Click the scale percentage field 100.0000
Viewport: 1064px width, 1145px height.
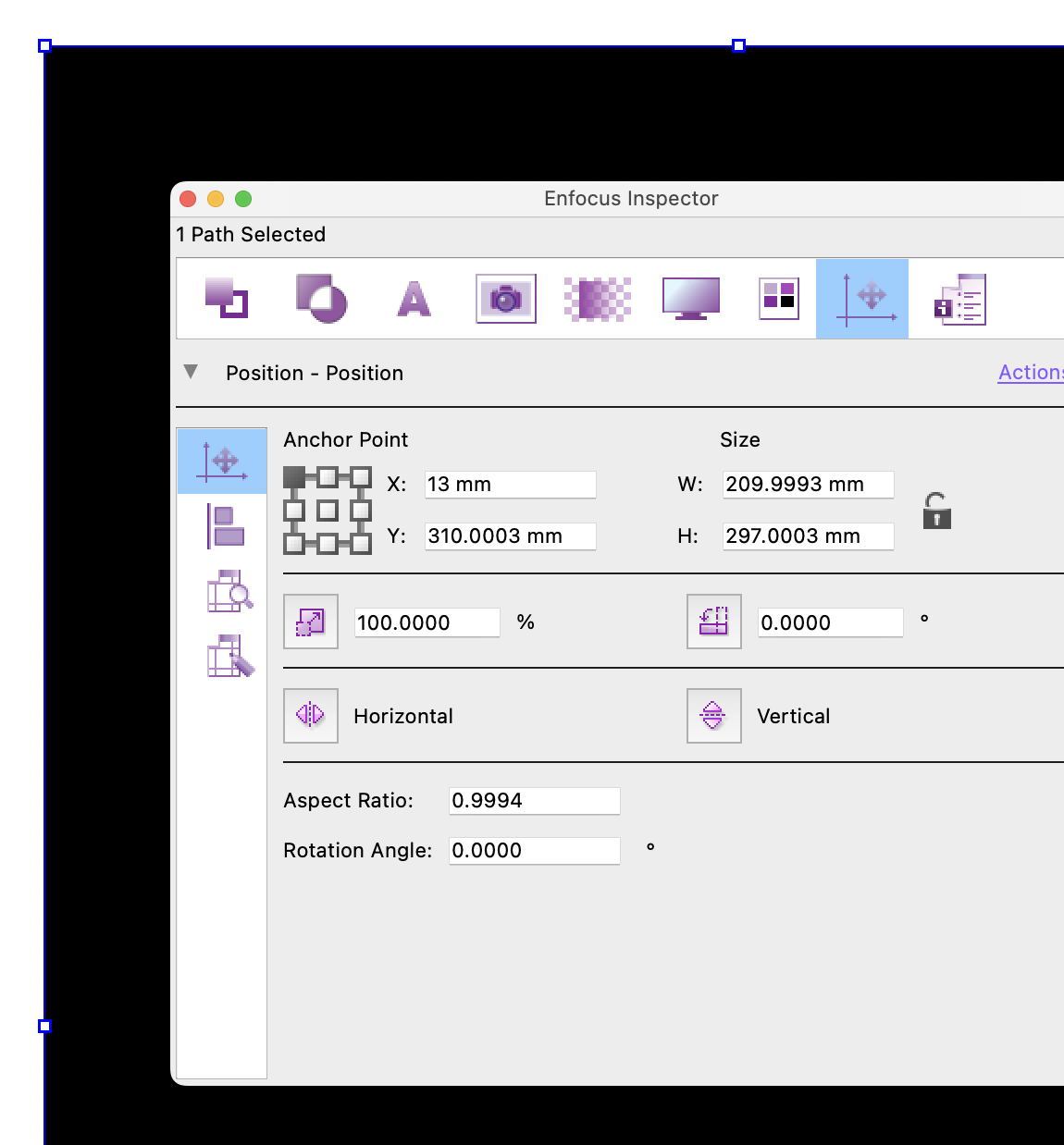(x=427, y=622)
